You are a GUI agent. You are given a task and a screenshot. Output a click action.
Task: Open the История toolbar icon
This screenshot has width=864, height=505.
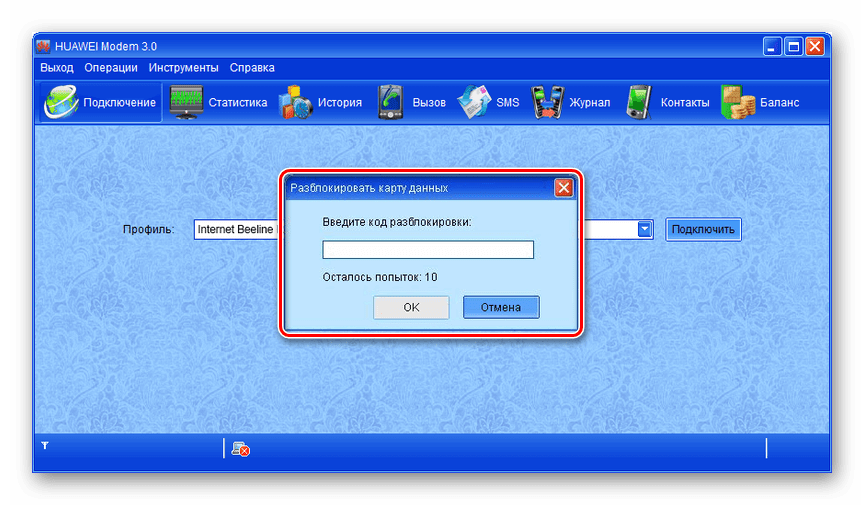click(296, 102)
